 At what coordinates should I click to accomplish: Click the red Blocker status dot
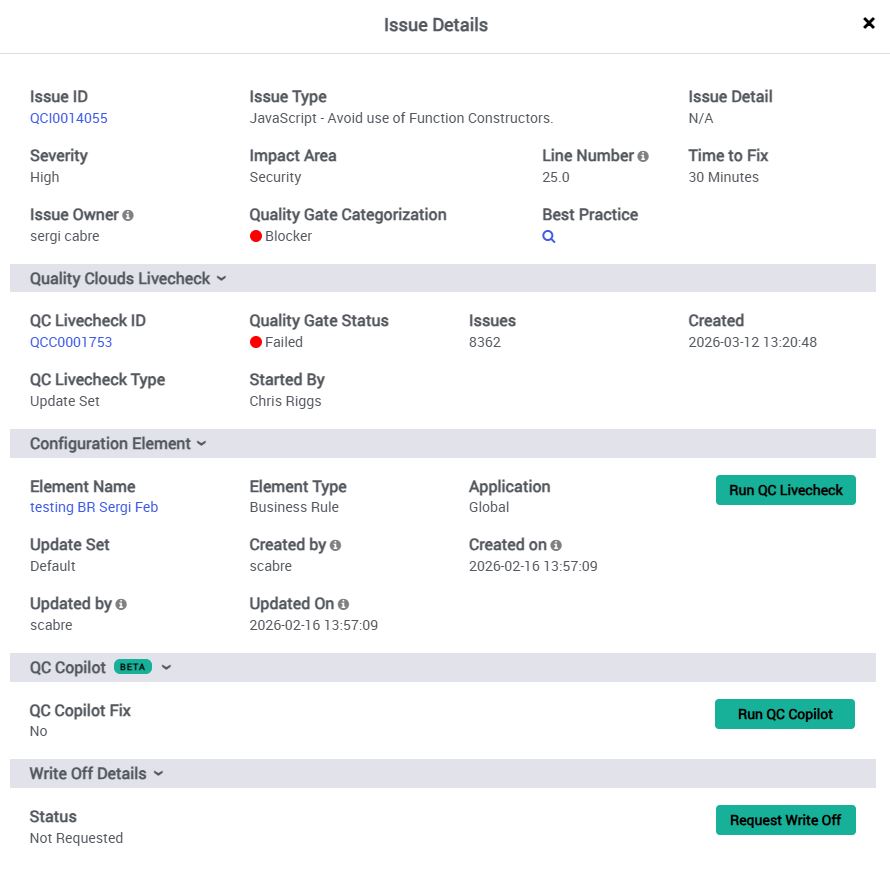tap(256, 237)
